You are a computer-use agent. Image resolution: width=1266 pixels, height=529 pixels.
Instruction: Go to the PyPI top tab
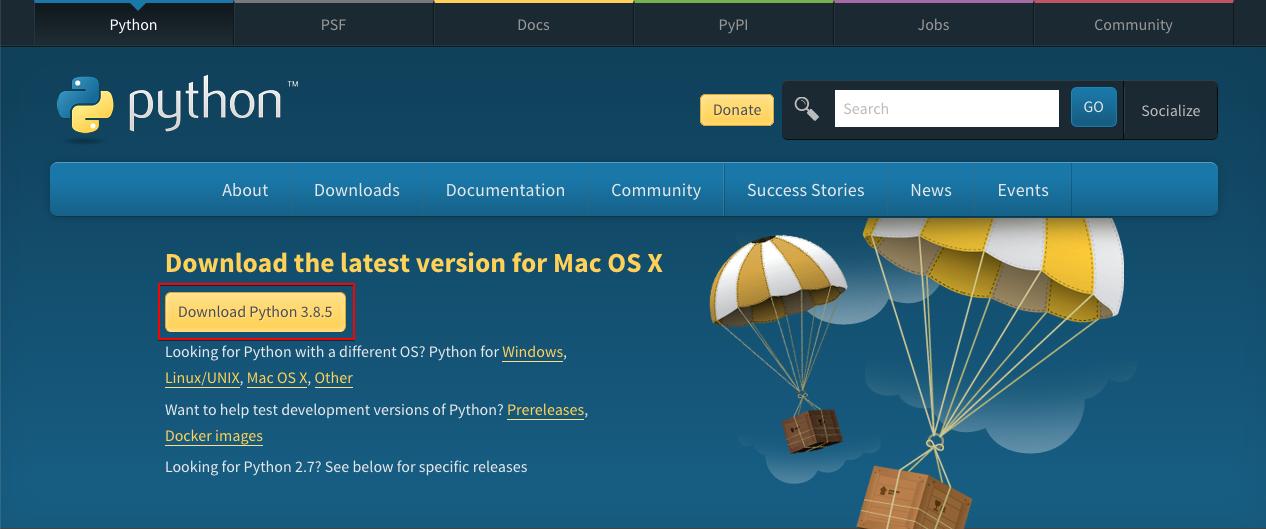point(733,24)
